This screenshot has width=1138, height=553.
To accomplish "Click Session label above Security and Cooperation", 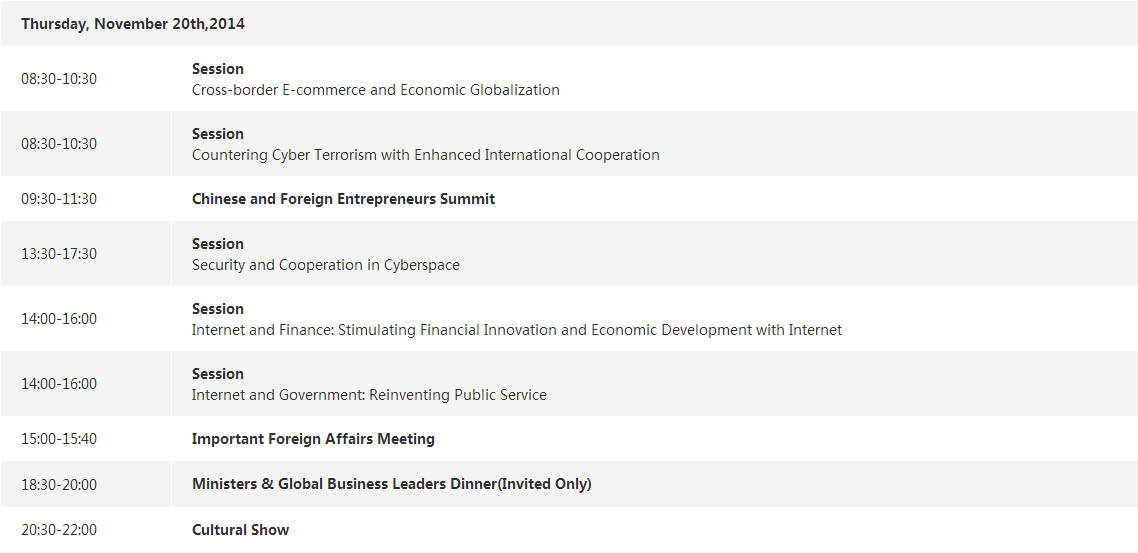I will point(218,244).
